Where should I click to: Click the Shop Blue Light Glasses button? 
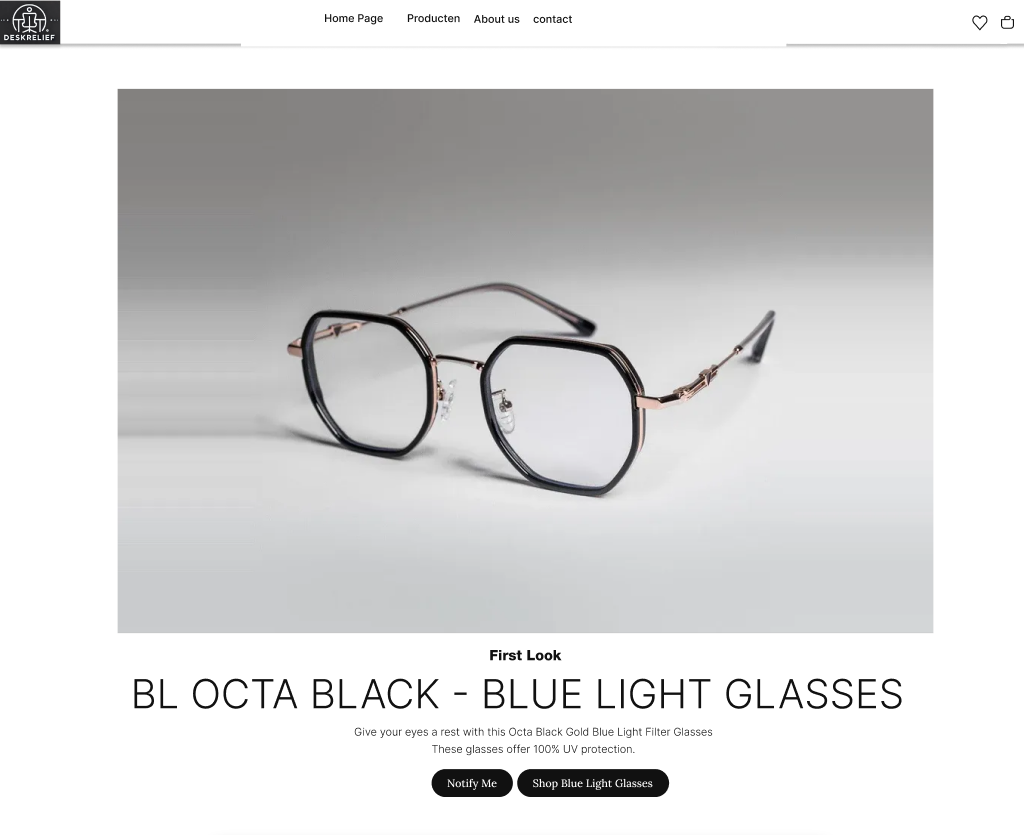(592, 783)
